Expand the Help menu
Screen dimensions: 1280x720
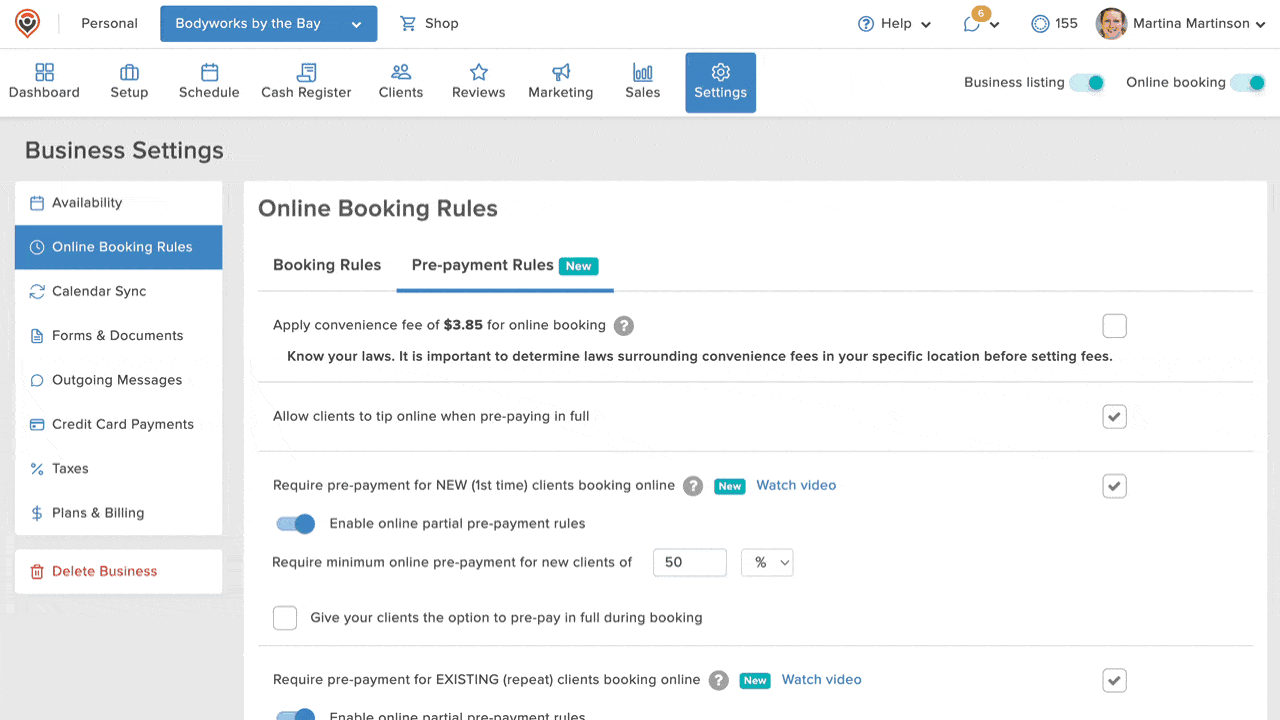point(895,24)
